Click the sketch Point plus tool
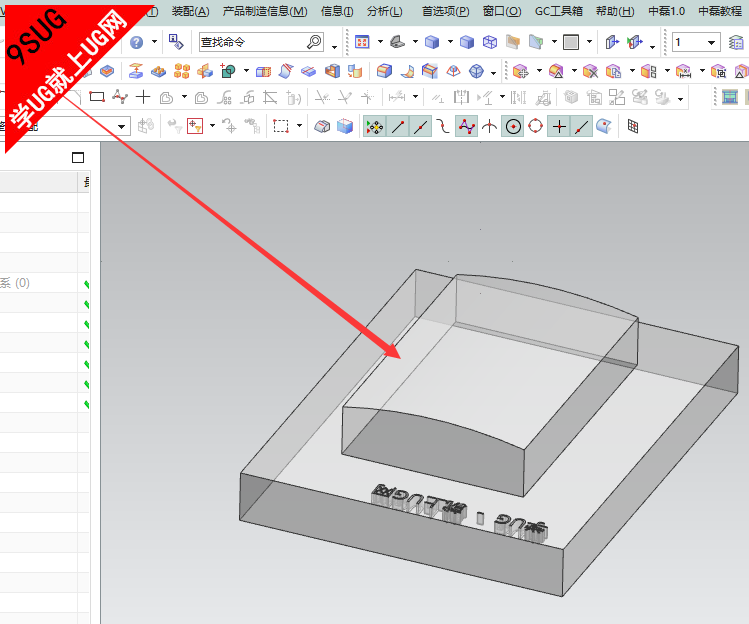Screen dimensions: 749x624 pyautogui.click(x=143, y=97)
